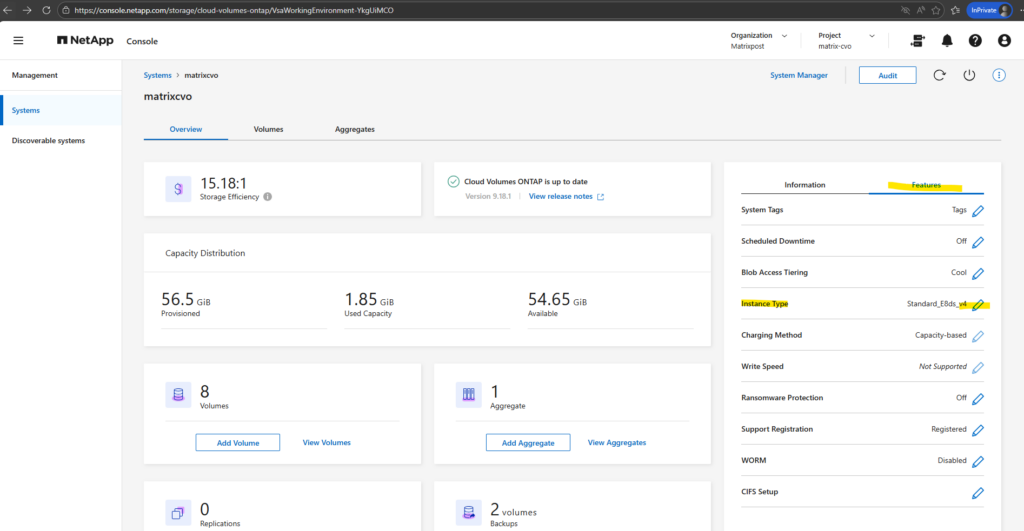Screen dimensions: 1024x531
Task: Open the user account profile icon
Action: [1003, 41]
